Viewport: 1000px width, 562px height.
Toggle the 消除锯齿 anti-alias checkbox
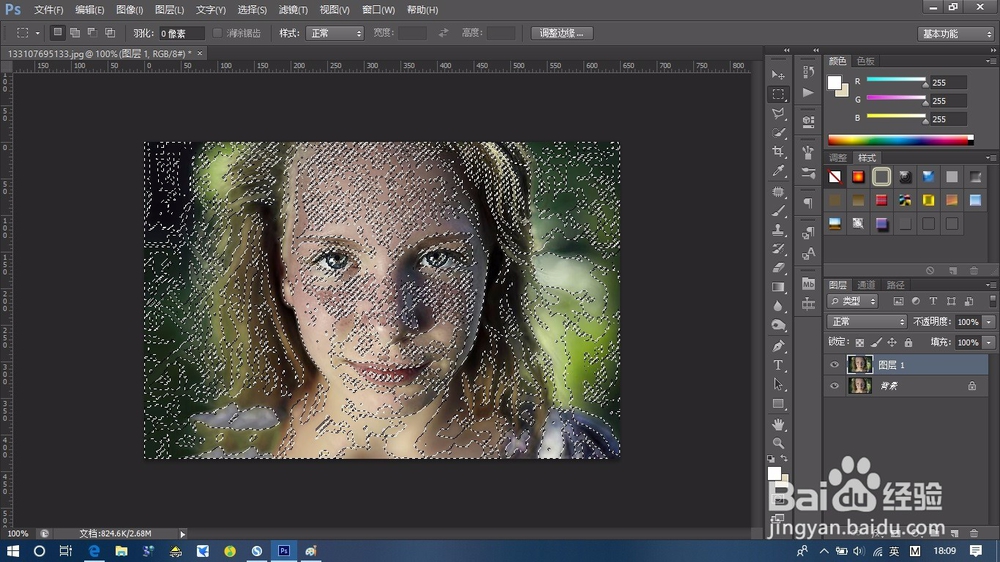point(217,33)
